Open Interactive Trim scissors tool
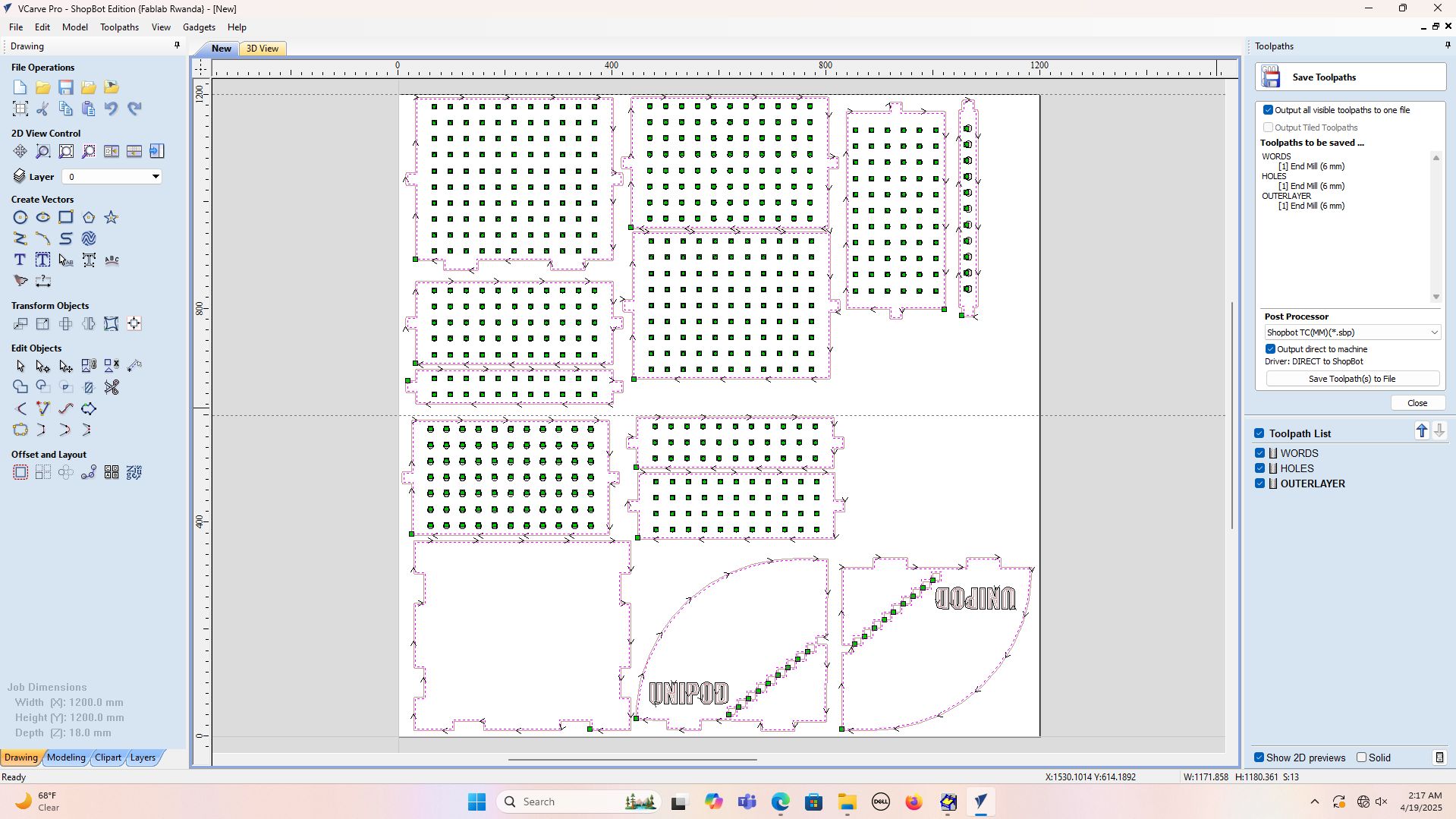 click(x=112, y=388)
